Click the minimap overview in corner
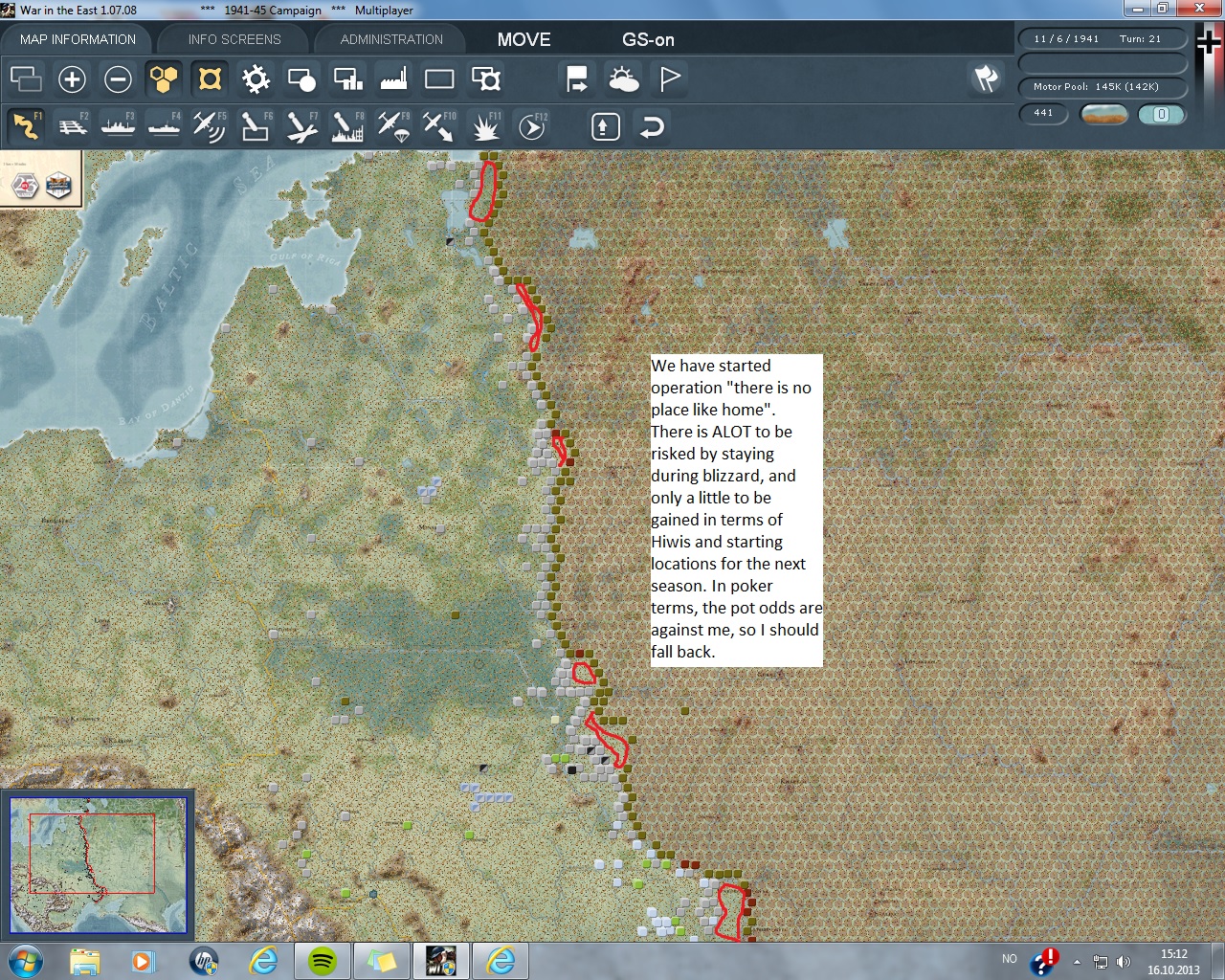The height and width of the screenshot is (980, 1225). (x=98, y=865)
